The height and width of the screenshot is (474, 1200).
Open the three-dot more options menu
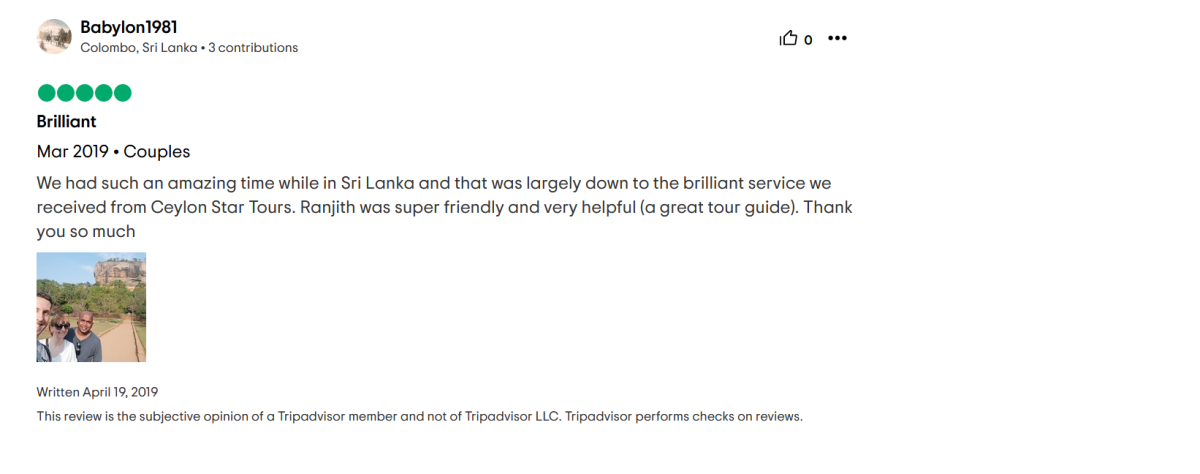point(837,39)
